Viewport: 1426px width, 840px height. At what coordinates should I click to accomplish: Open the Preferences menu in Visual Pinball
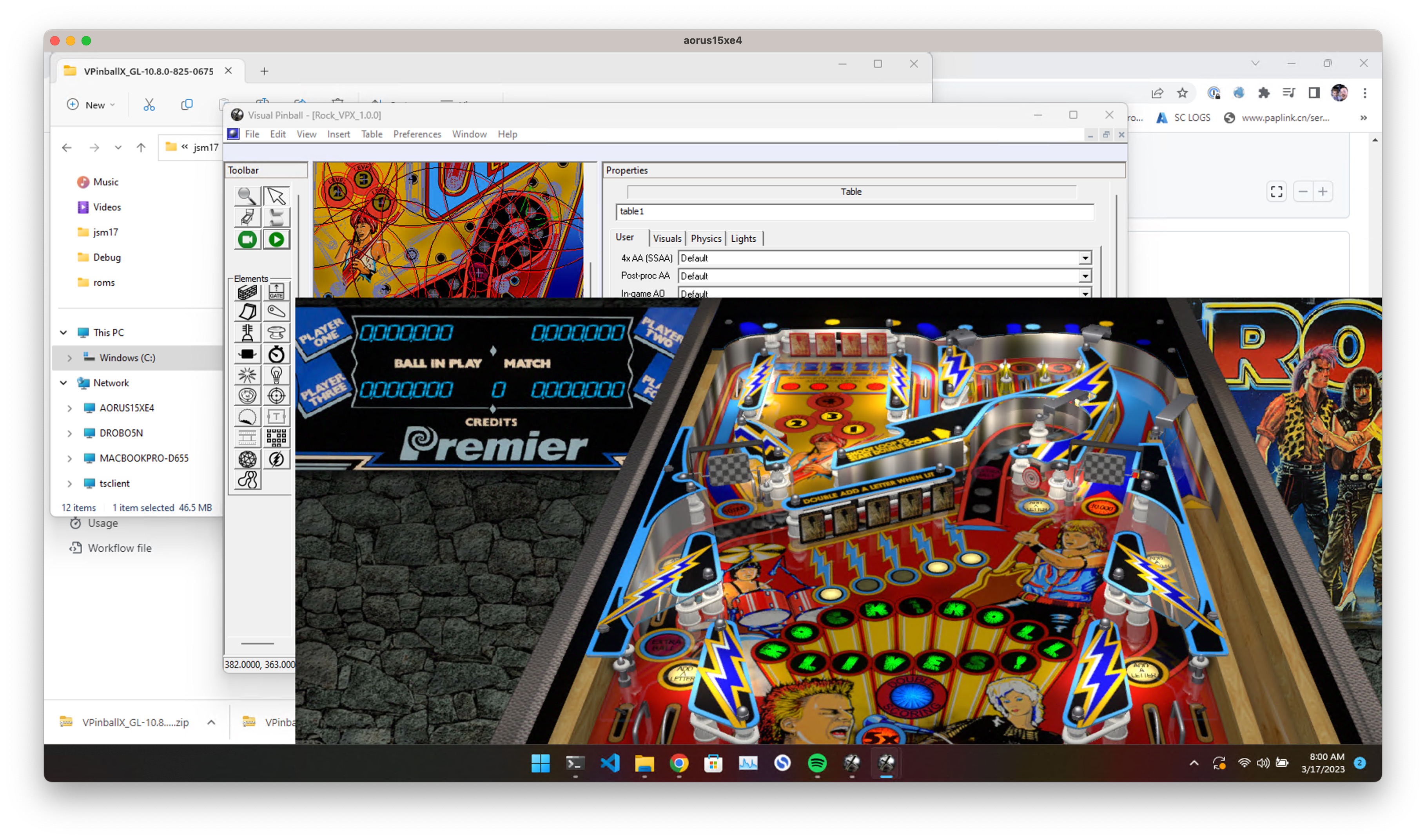tap(417, 134)
